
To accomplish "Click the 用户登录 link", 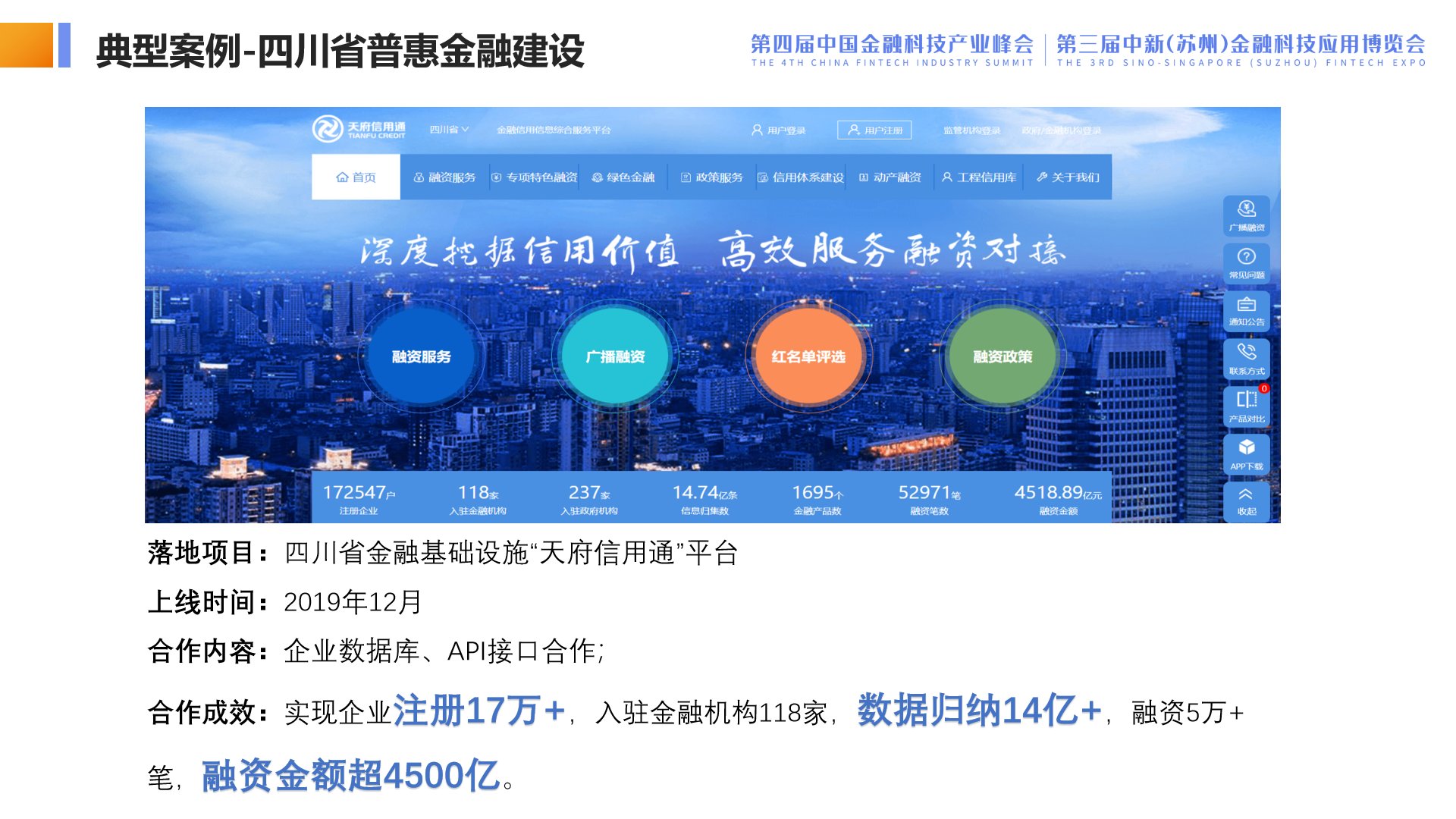I will tap(779, 130).
